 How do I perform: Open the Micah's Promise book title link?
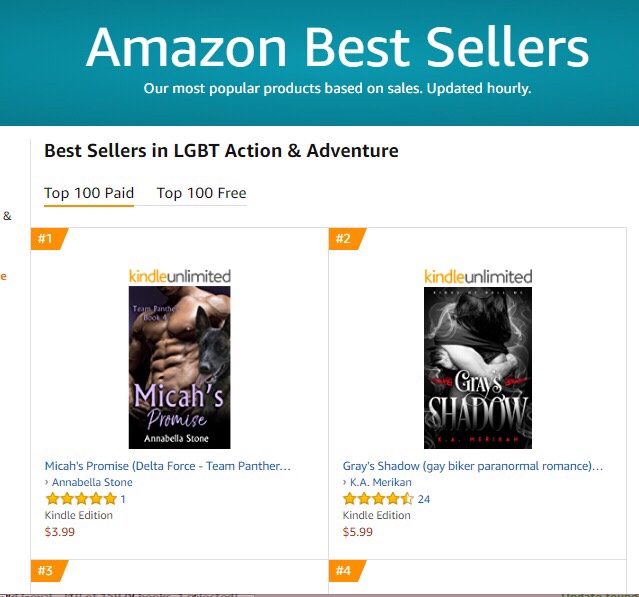[x=168, y=466]
